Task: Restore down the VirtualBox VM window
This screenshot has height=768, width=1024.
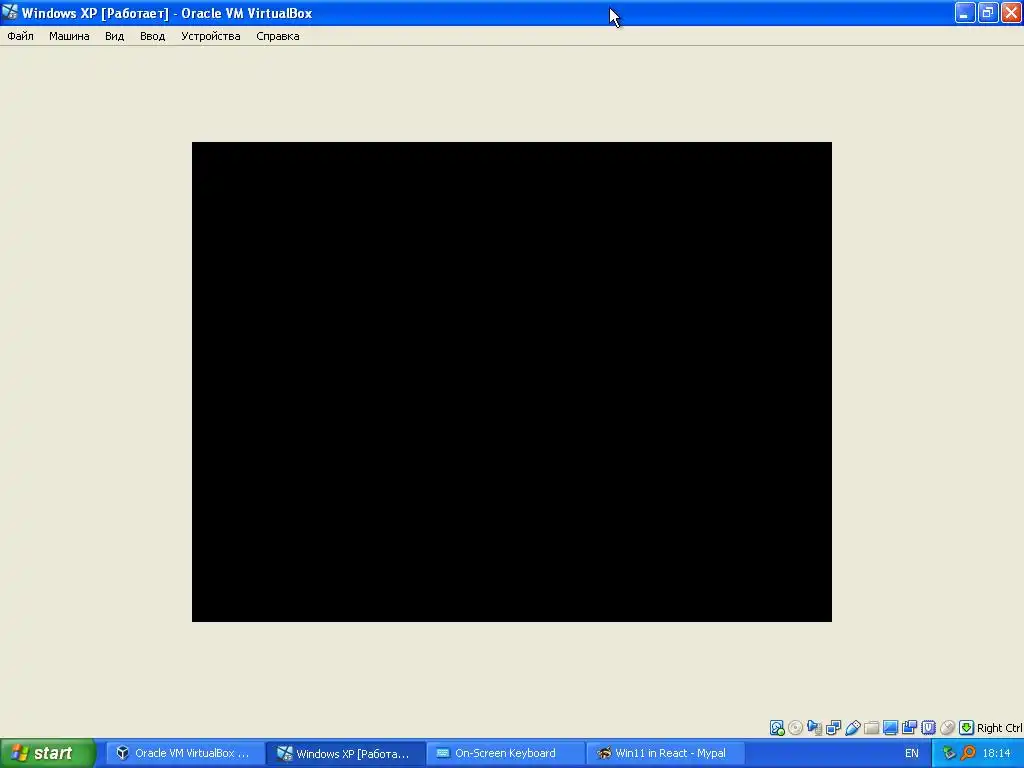Action: pyautogui.click(x=988, y=12)
